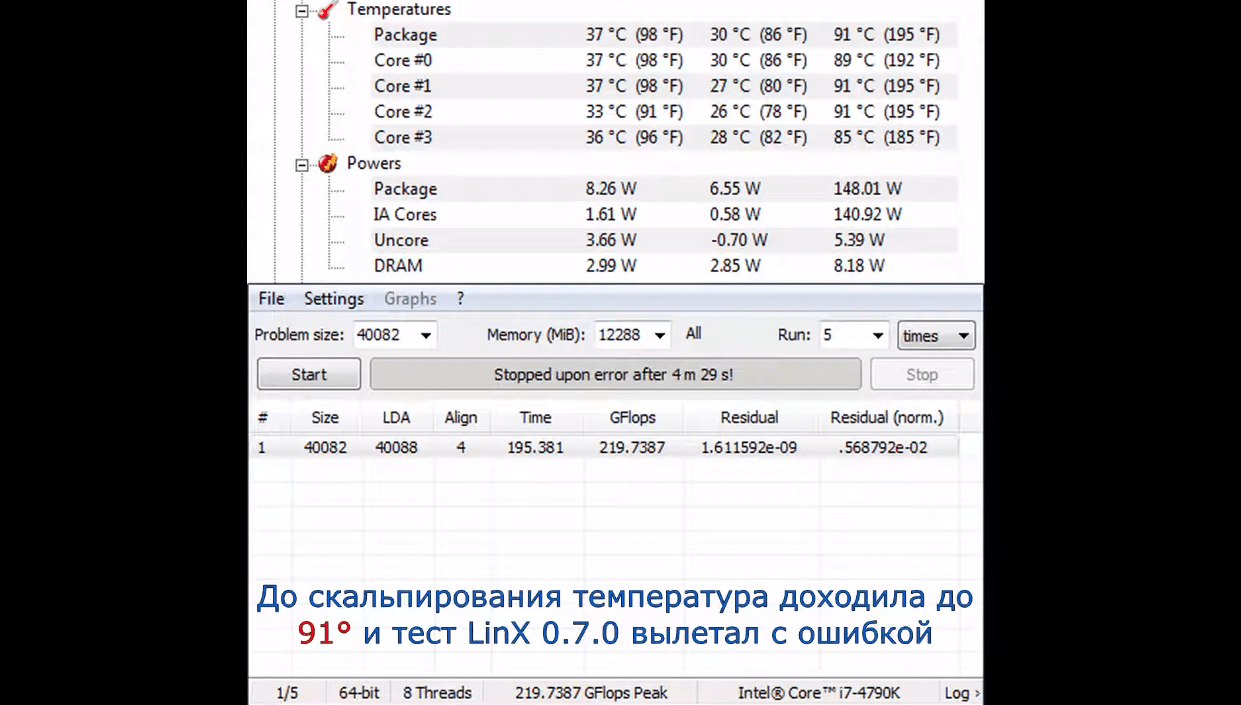Open the Log panel in status bar
Screen dimensions: 1241x705
click(961, 693)
